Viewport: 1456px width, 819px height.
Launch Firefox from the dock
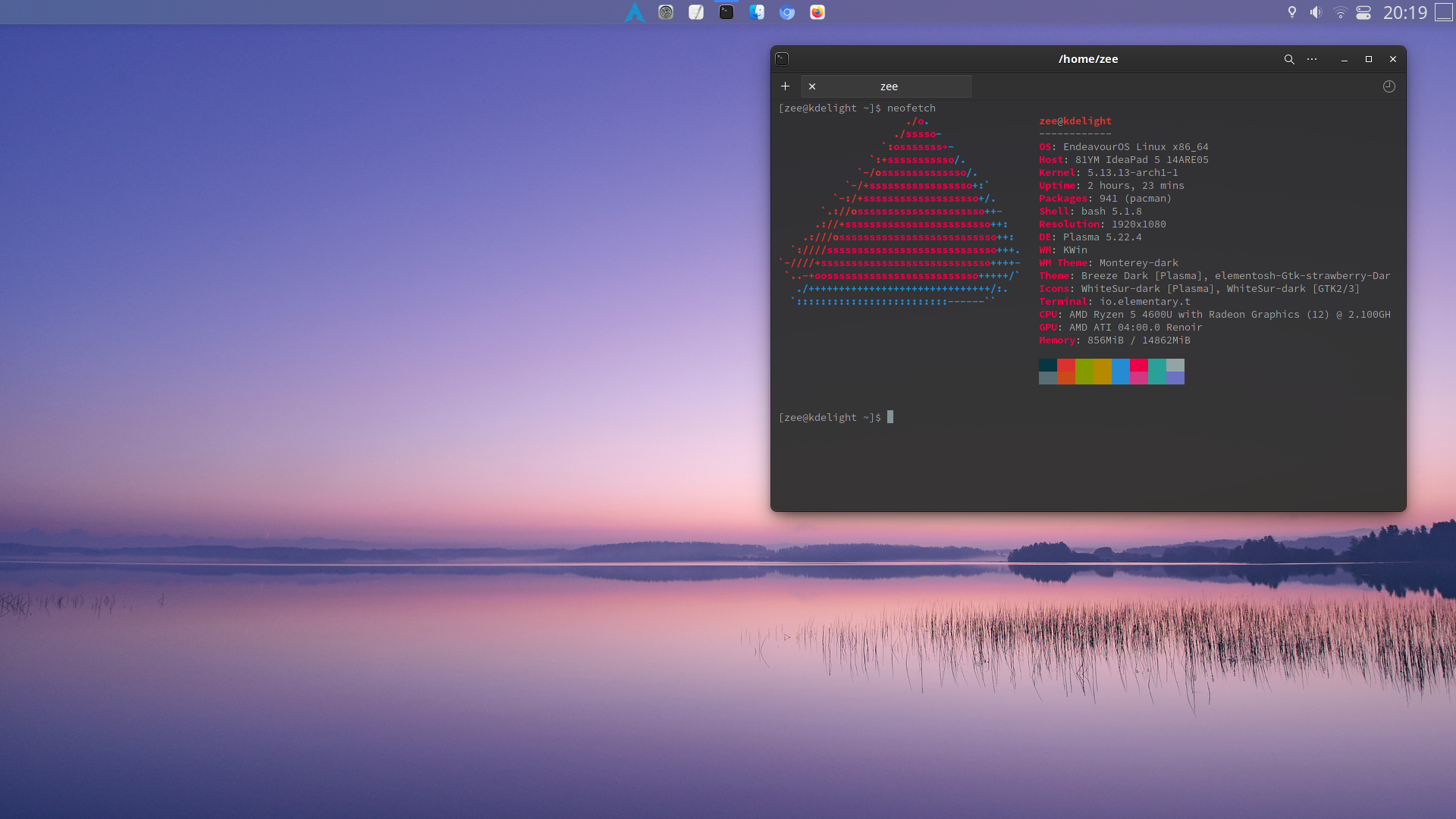point(817,12)
